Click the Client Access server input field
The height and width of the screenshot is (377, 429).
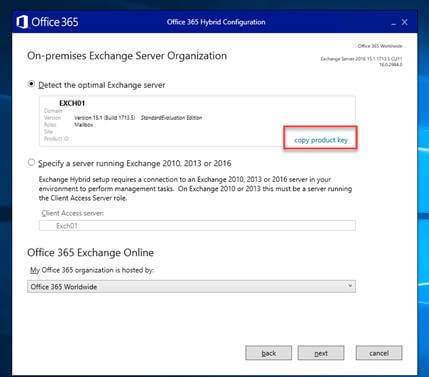[197, 226]
